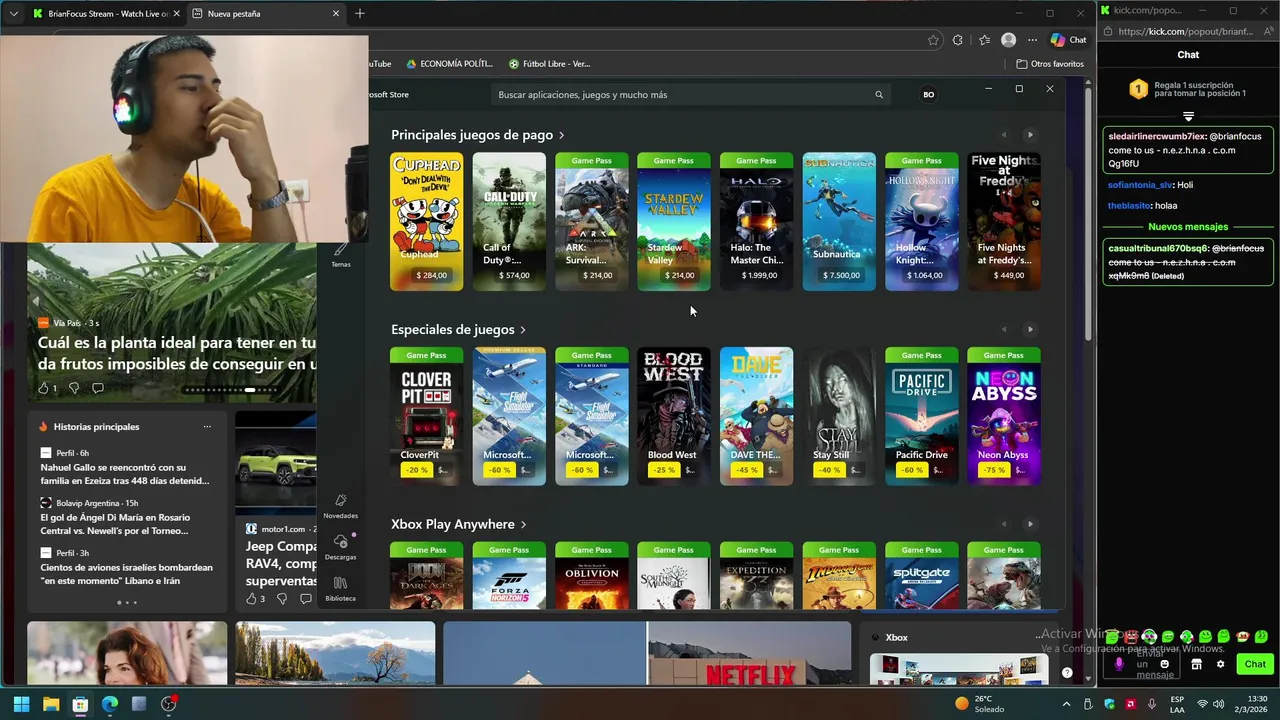The image size is (1280, 720).
Task: Open Novedades in the Store sidebar
Action: (340, 506)
